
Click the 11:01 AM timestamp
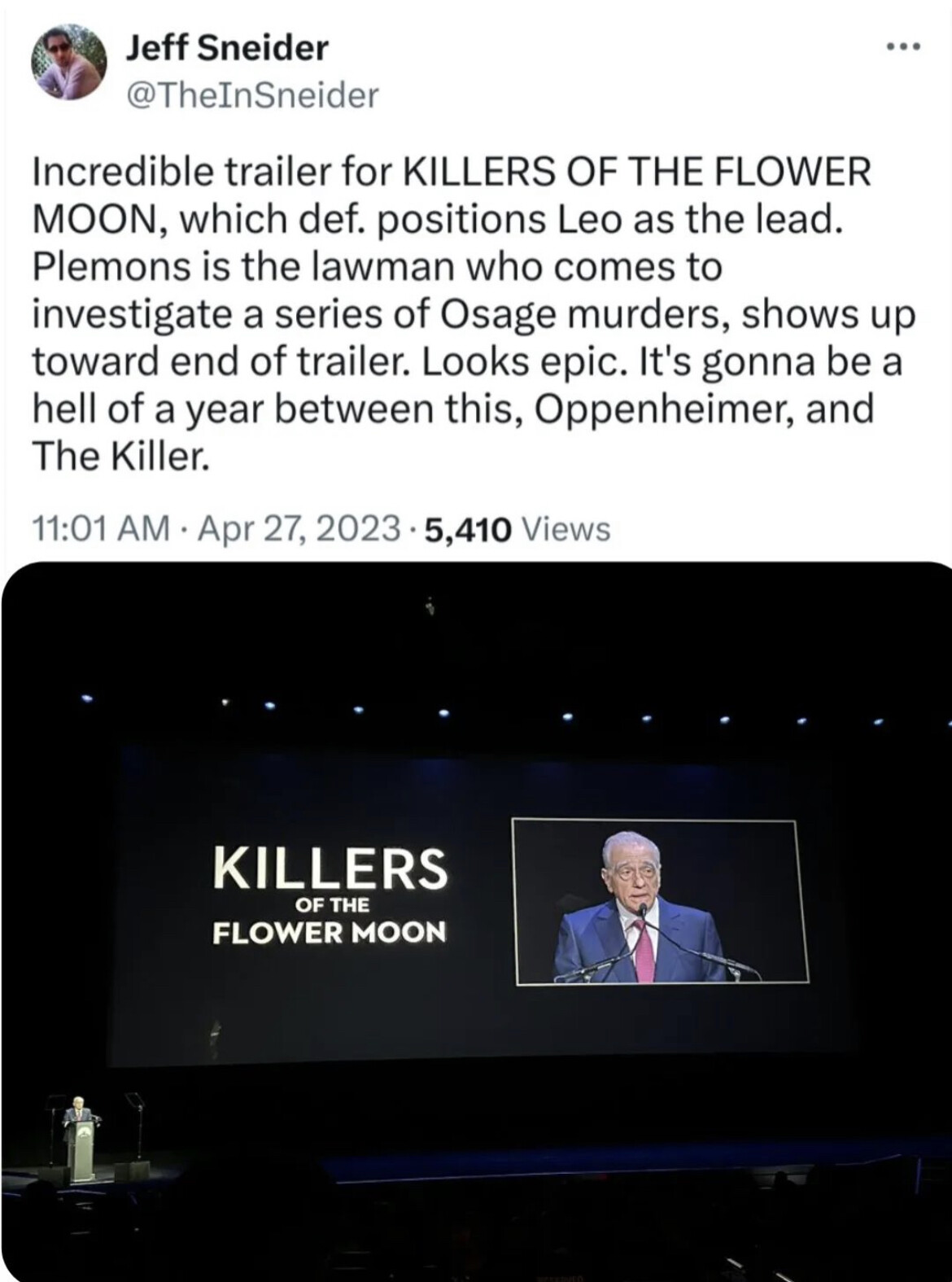coord(100,529)
